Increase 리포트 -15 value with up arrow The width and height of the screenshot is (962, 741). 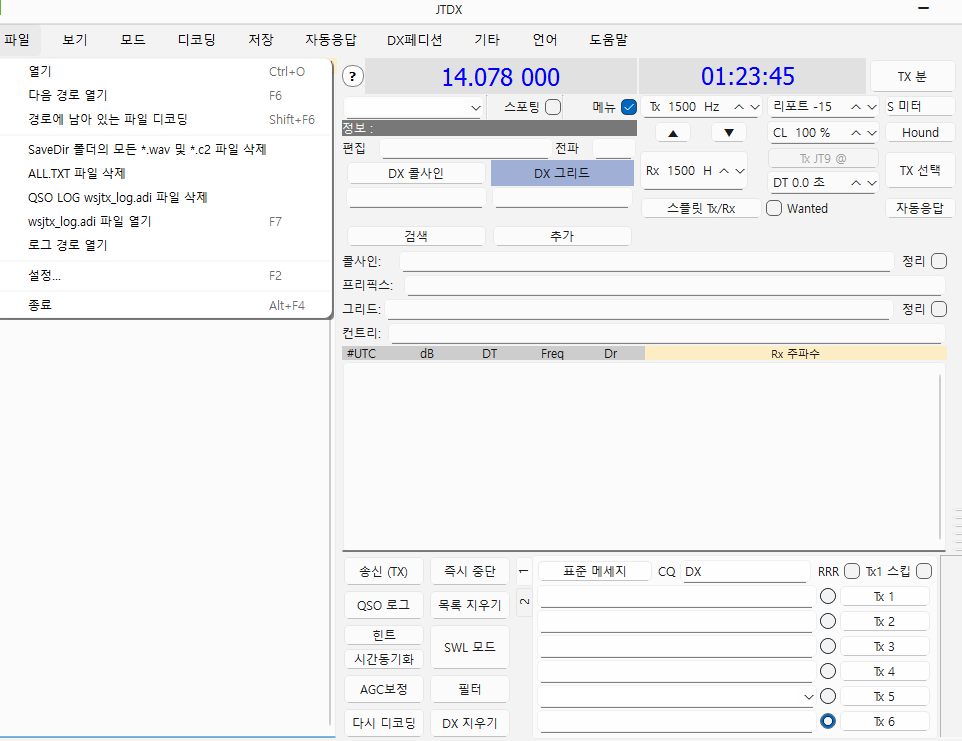(856, 107)
